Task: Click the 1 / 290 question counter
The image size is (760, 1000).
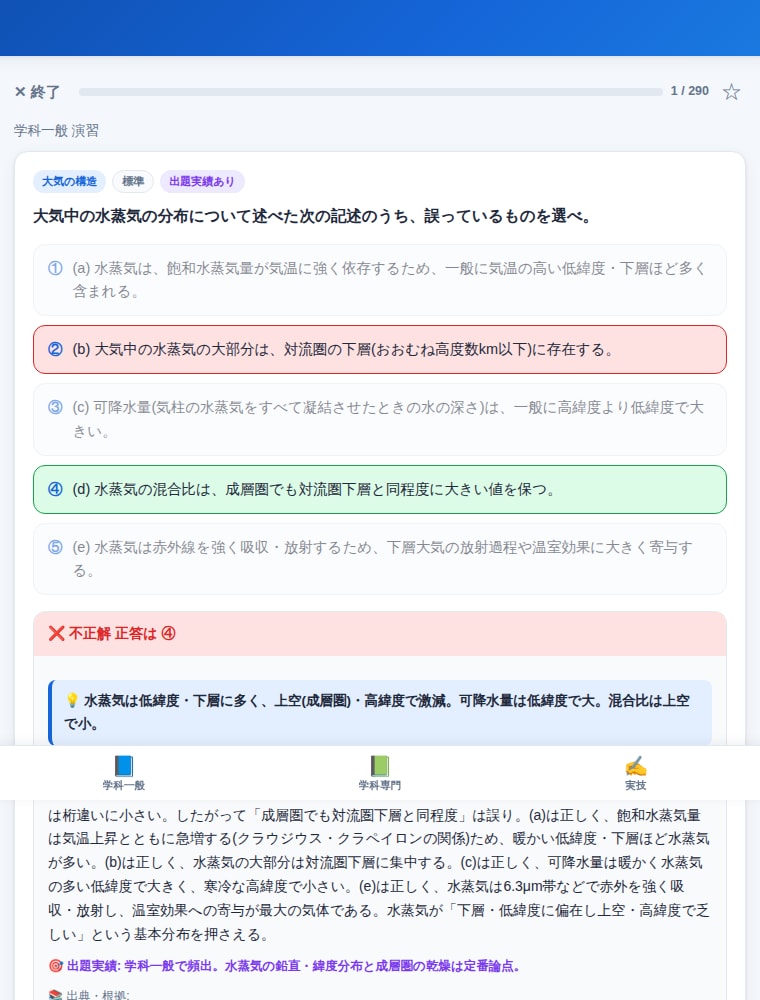Action: pos(689,91)
